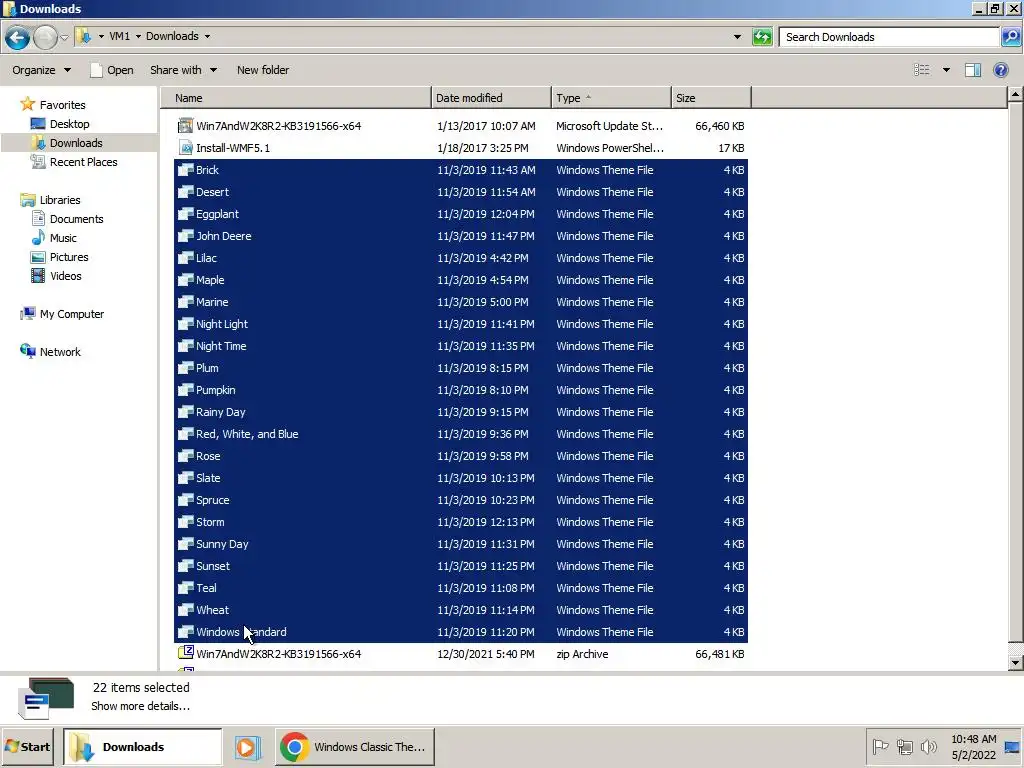Click the Open toolbar button

[x=112, y=70]
